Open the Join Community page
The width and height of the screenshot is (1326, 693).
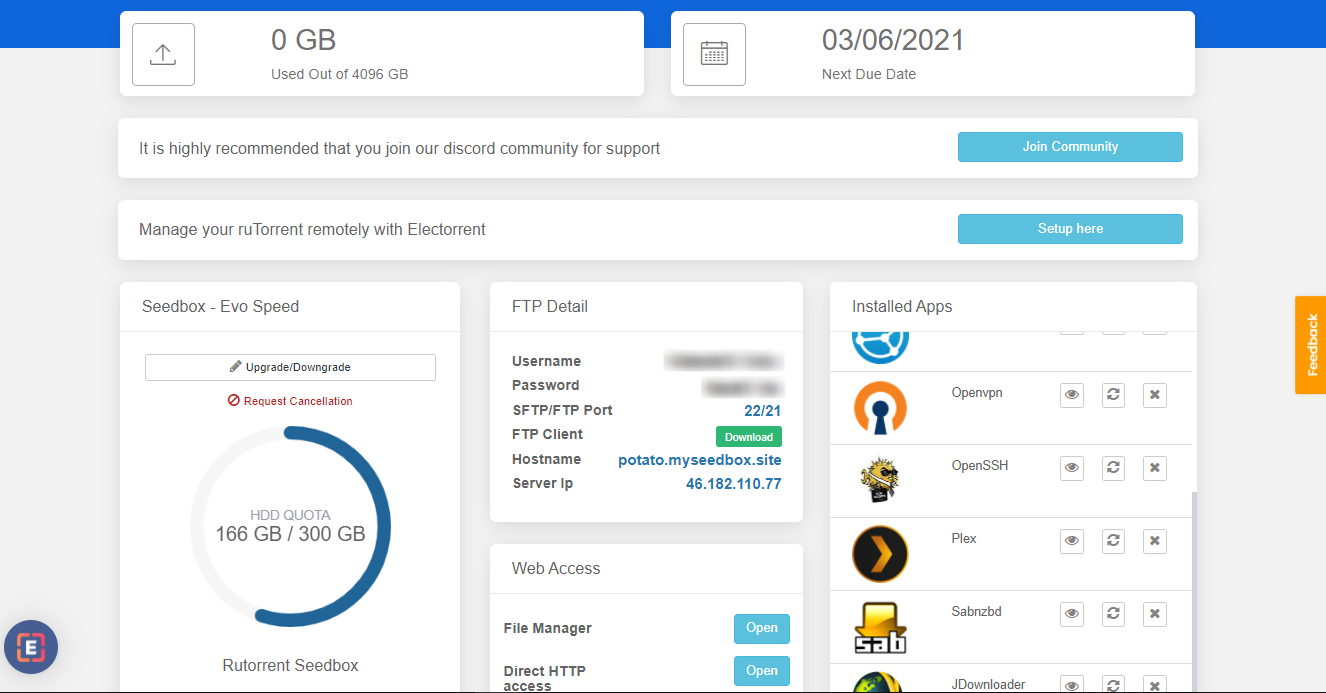(x=1070, y=146)
